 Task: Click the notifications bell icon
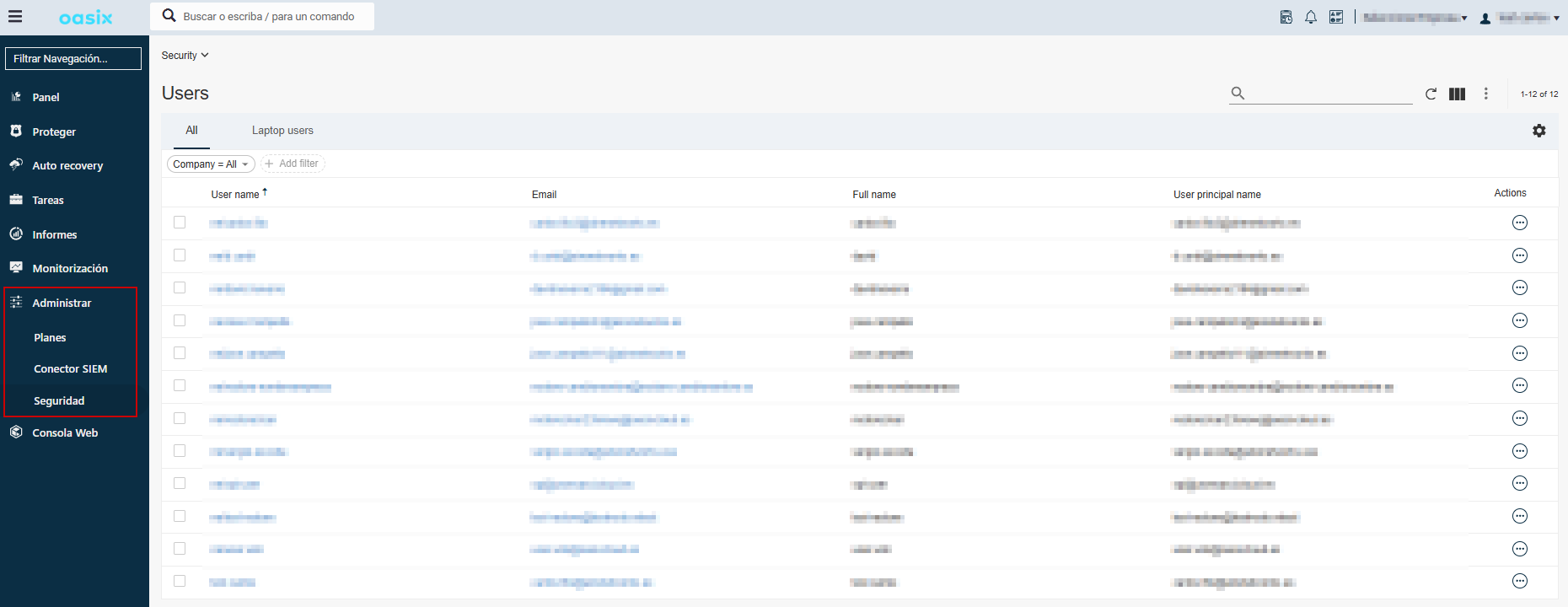1311,17
